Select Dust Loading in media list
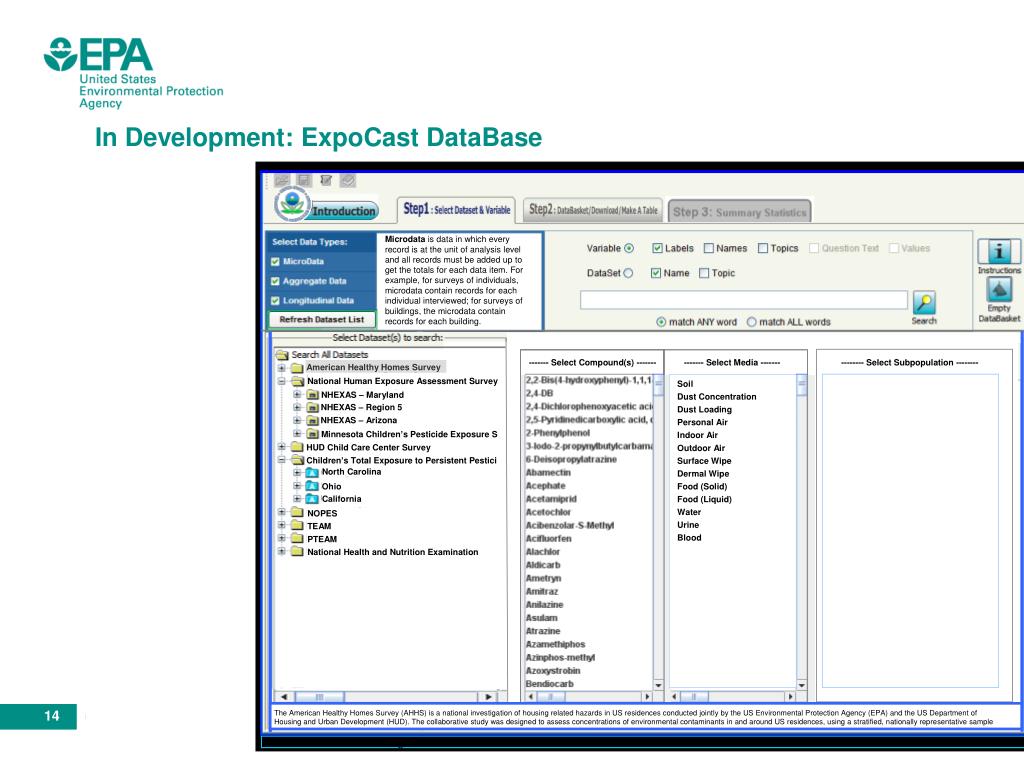This screenshot has height=768, width=1024. [704, 409]
